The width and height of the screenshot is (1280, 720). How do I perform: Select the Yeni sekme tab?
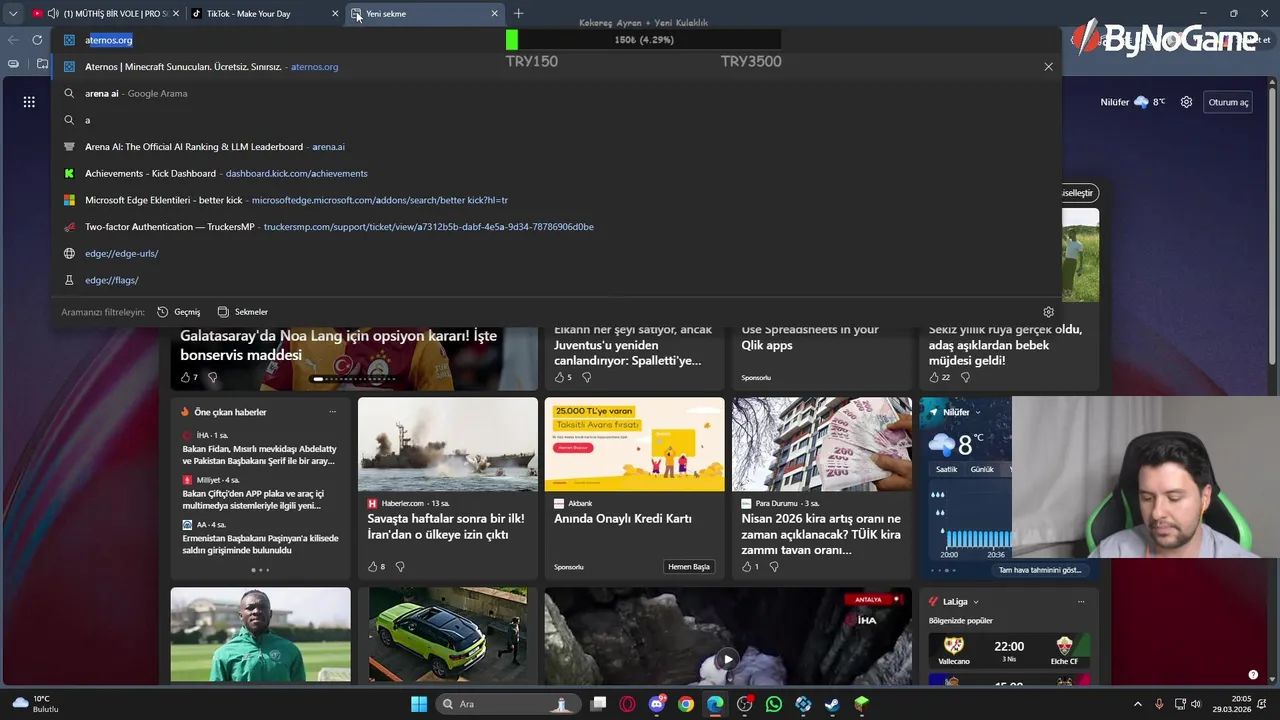(x=425, y=14)
